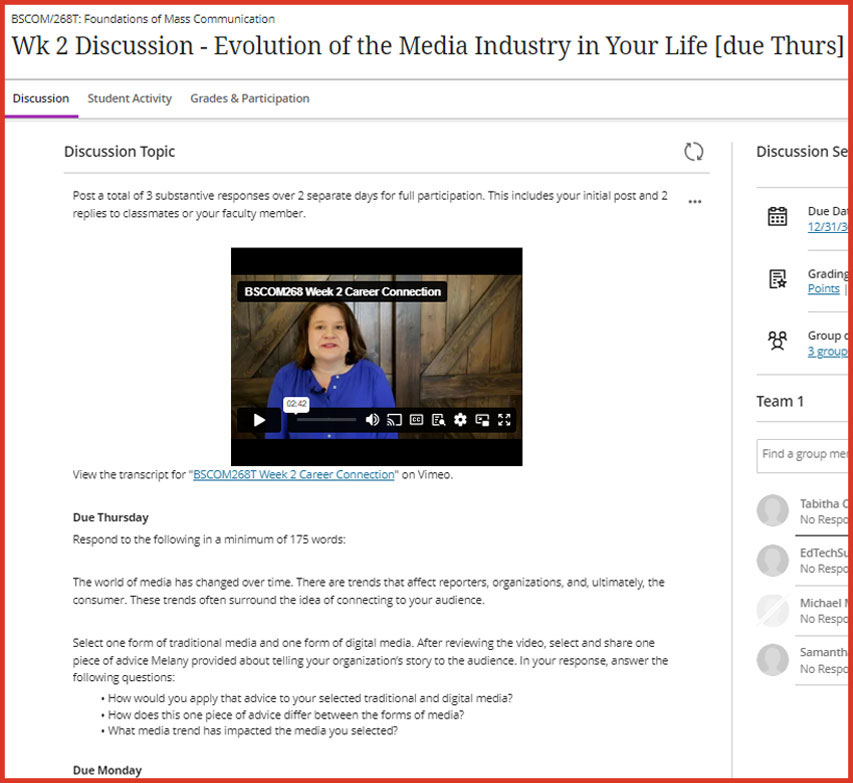Open the BSCOM268T Week 2 Career Connection transcript link
The height and width of the screenshot is (783, 853).
coord(294,475)
